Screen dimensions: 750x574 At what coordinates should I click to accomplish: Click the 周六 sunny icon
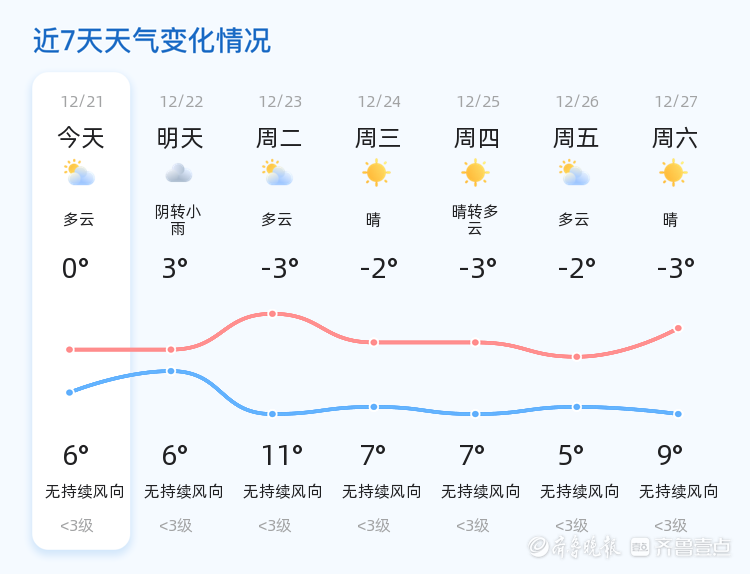[673, 173]
